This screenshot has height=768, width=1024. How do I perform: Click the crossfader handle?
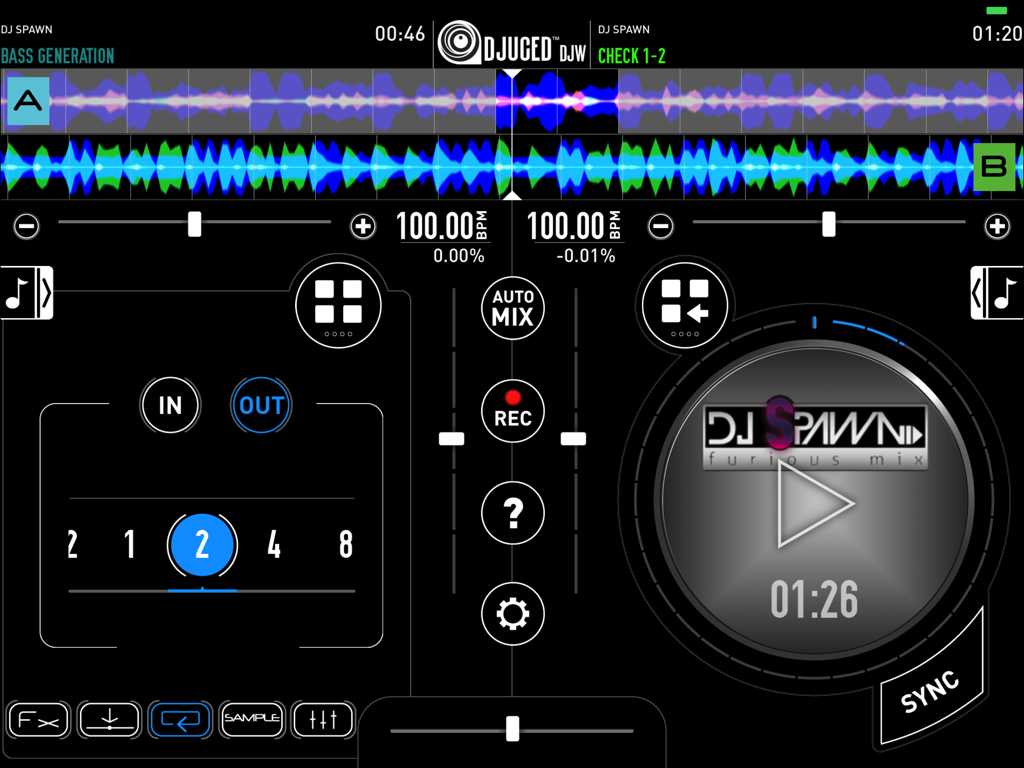pos(512,728)
